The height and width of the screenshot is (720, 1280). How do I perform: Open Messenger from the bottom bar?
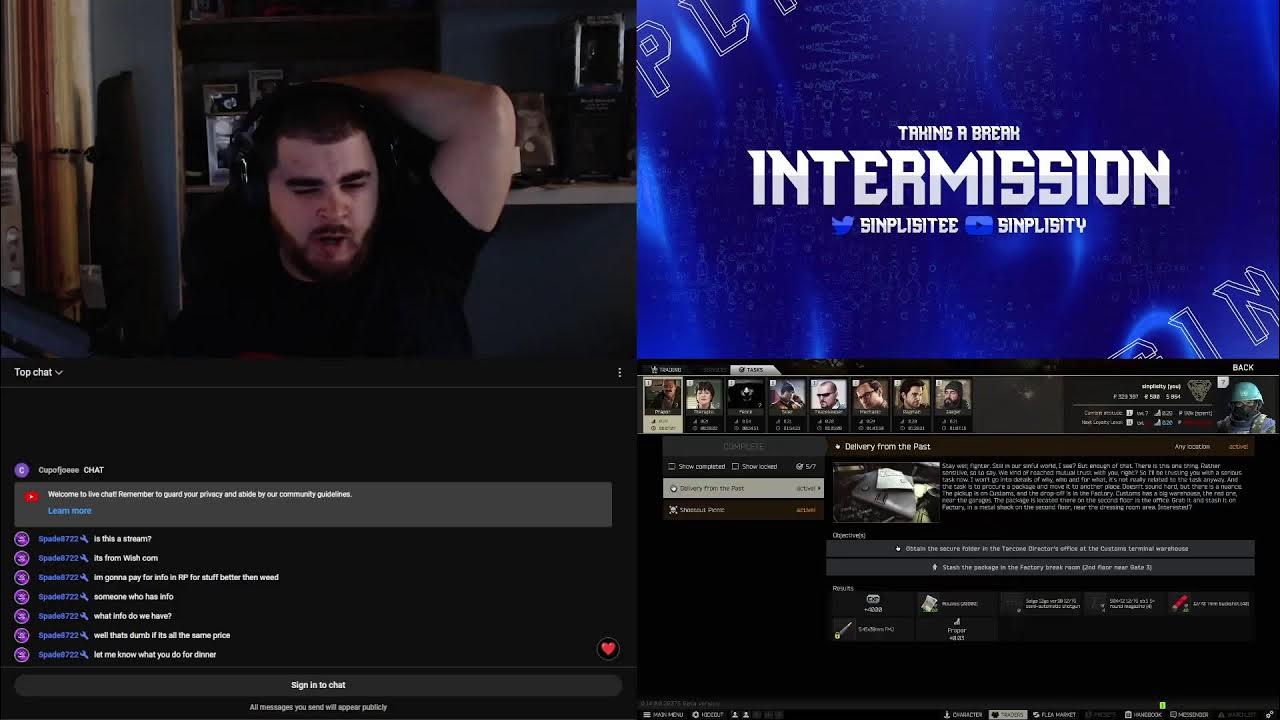(x=1188, y=714)
